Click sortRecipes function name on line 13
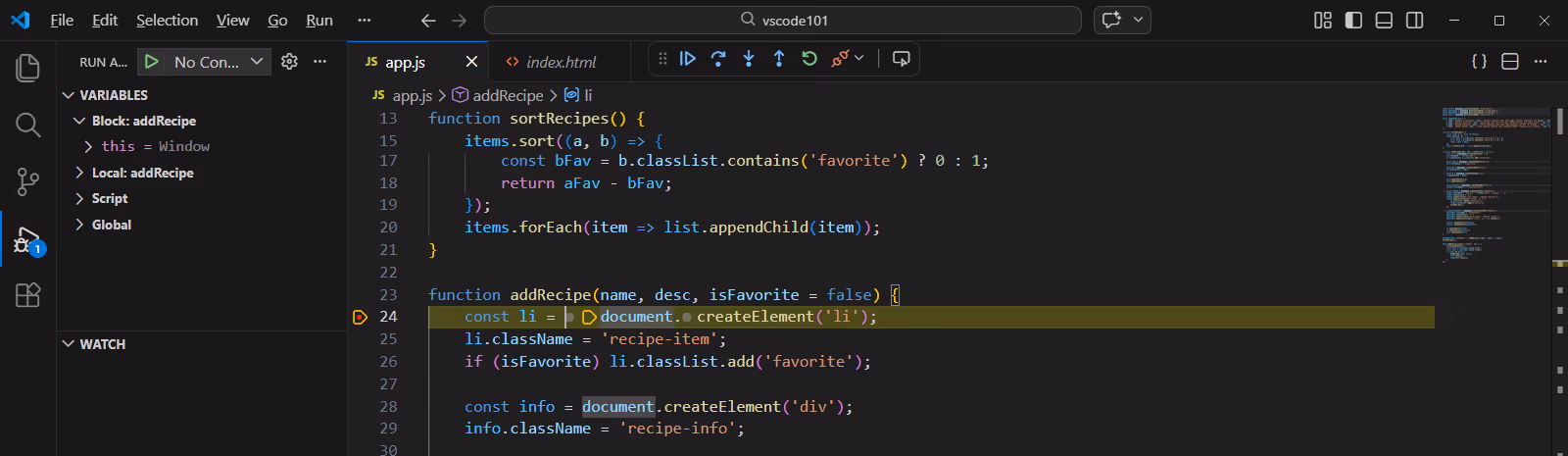1568x456 pixels. (x=560, y=119)
